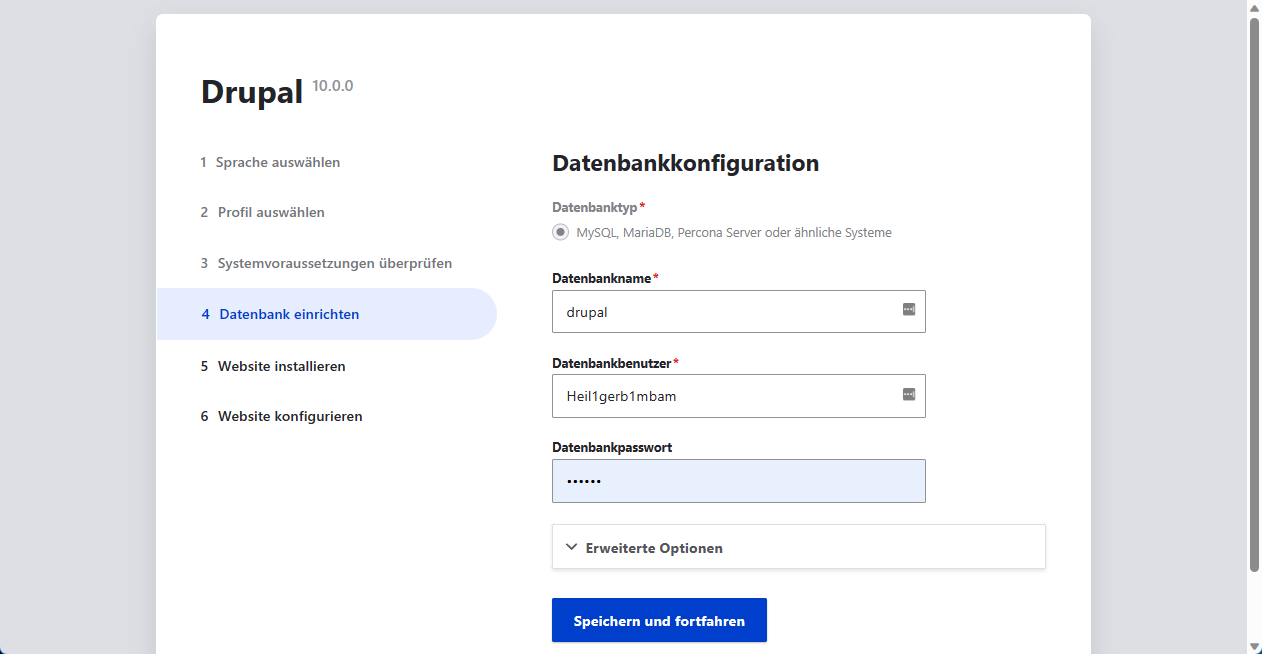The width and height of the screenshot is (1262, 654).
Task: Select step 1 Sprache auswählen
Action: click(x=278, y=161)
